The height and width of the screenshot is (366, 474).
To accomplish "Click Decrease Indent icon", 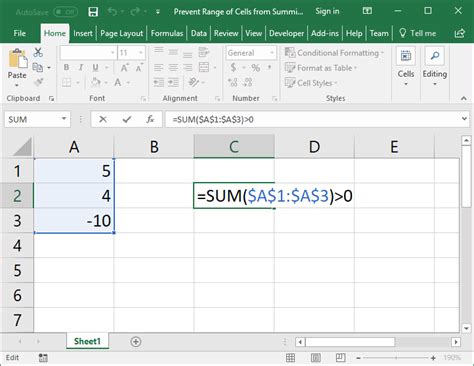I will click(159, 82).
